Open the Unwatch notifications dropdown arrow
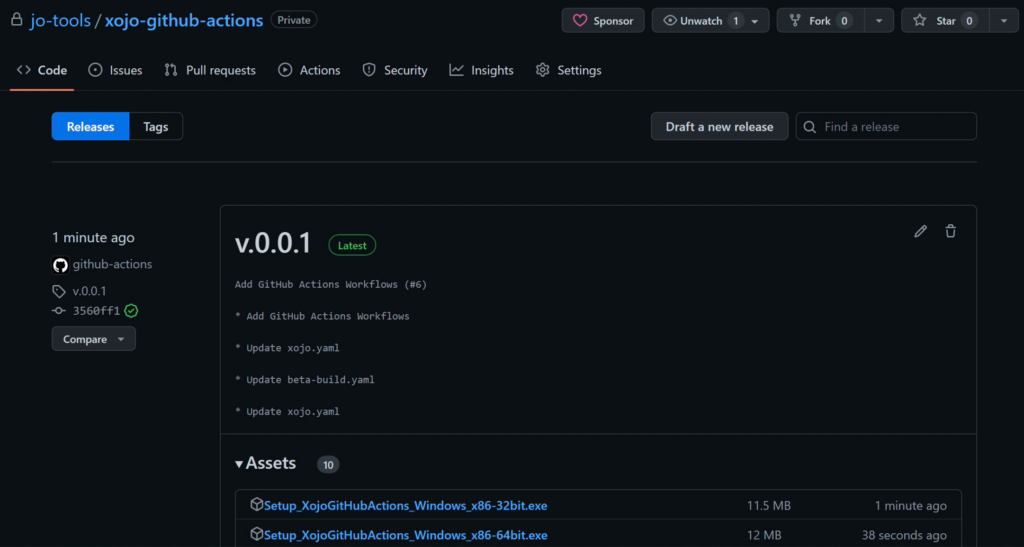Image resolution: width=1024 pixels, height=547 pixels. (755, 21)
